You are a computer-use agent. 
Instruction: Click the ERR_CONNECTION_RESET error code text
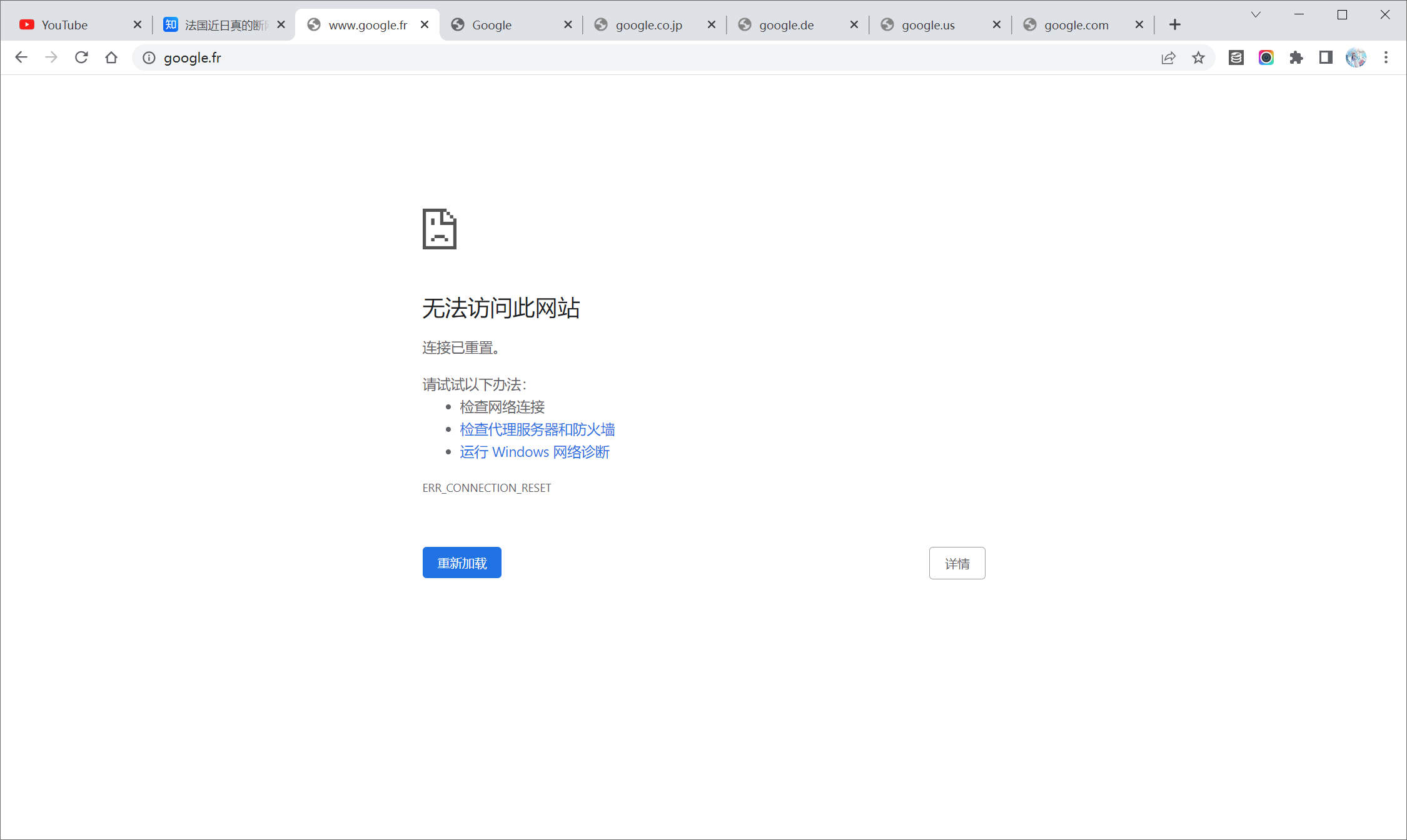pyautogui.click(x=487, y=488)
